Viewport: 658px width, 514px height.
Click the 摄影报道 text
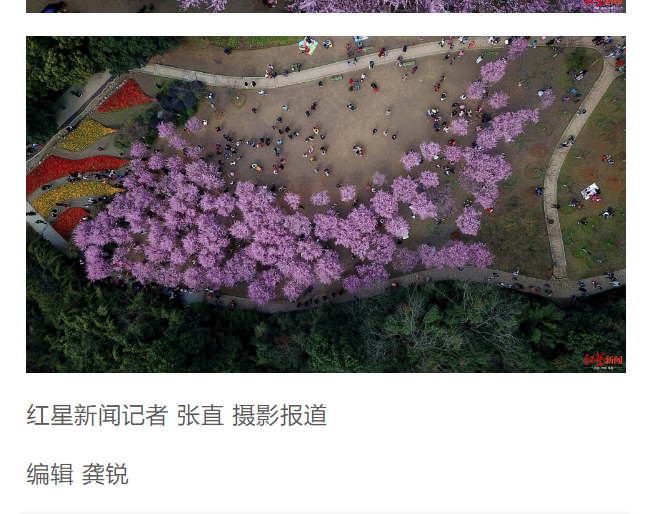point(279,415)
